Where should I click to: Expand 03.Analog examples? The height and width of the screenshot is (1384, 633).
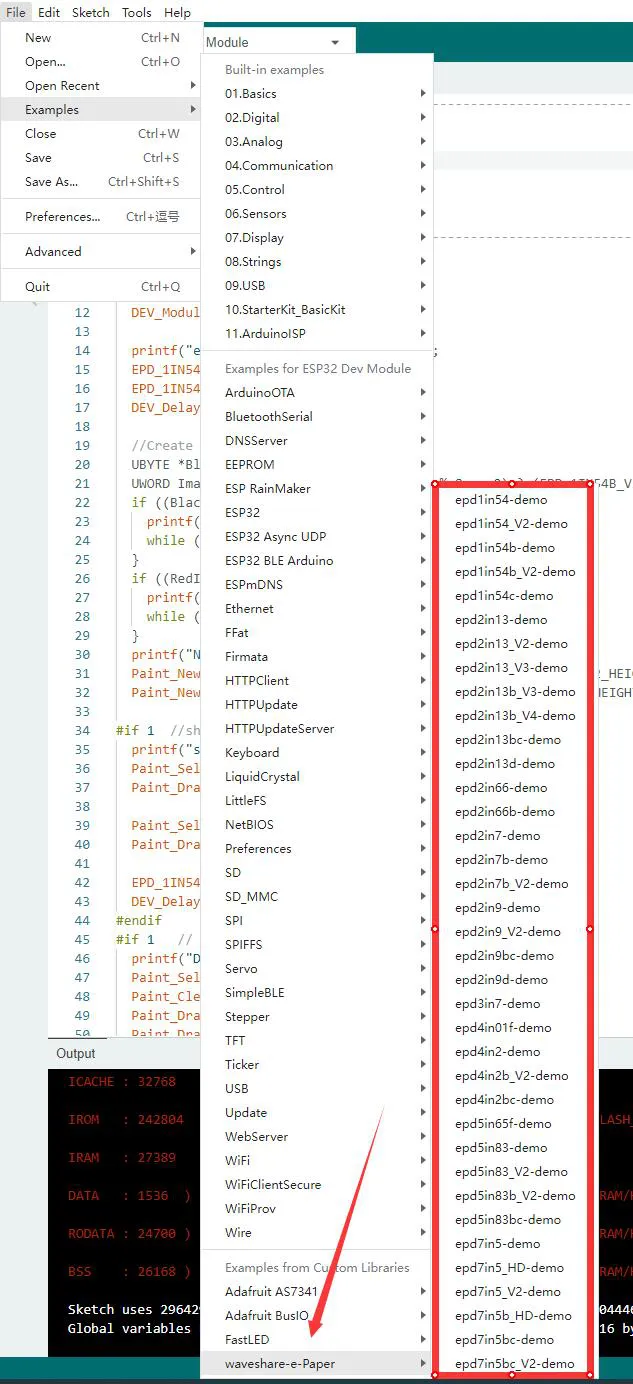pos(317,142)
